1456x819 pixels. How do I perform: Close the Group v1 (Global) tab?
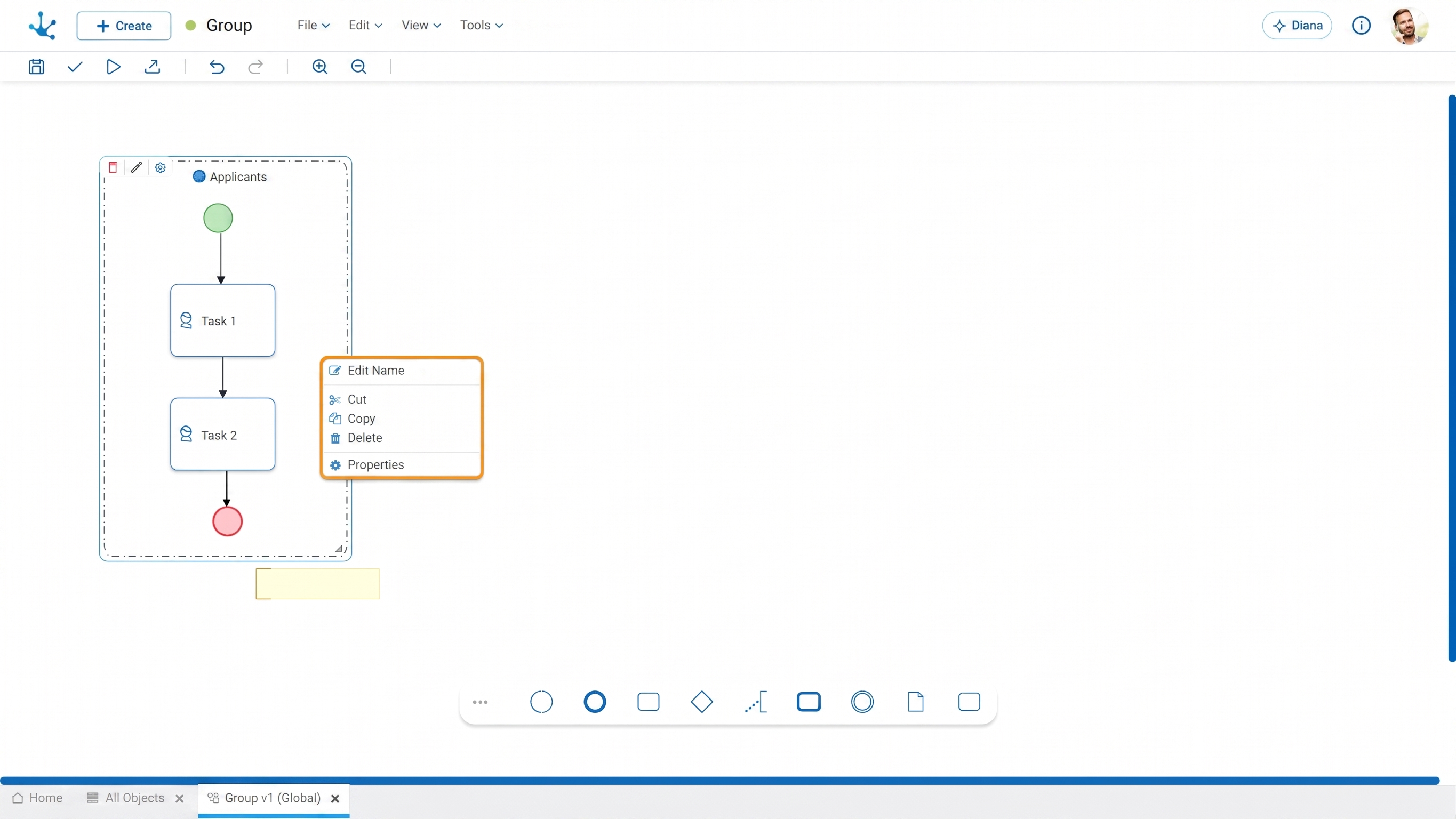335,799
